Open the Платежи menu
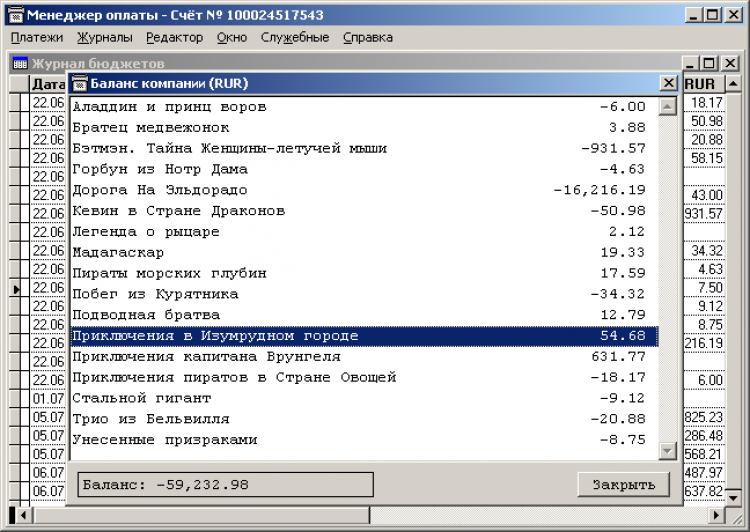This screenshot has width=750, height=532. click(37, 37)
